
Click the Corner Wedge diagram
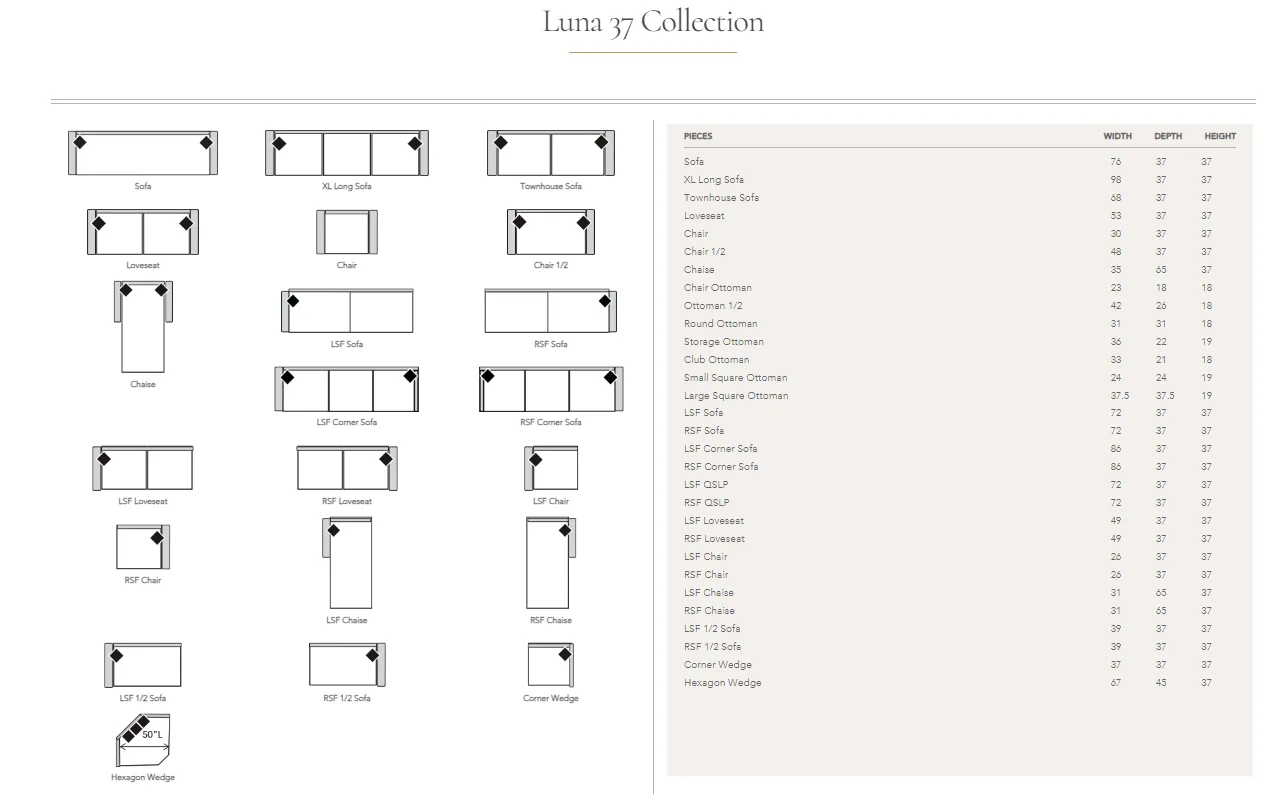(x=550, y=665)
